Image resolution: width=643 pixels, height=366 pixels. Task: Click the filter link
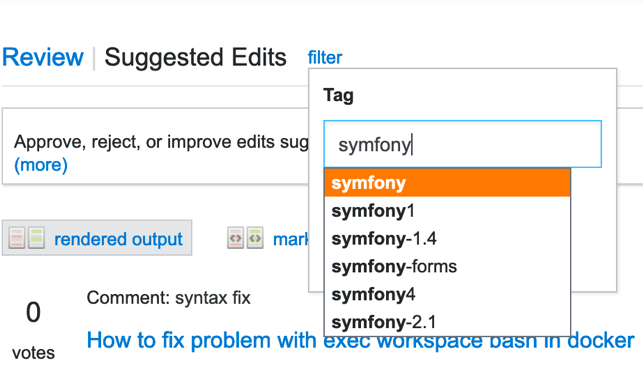point(325,58)
